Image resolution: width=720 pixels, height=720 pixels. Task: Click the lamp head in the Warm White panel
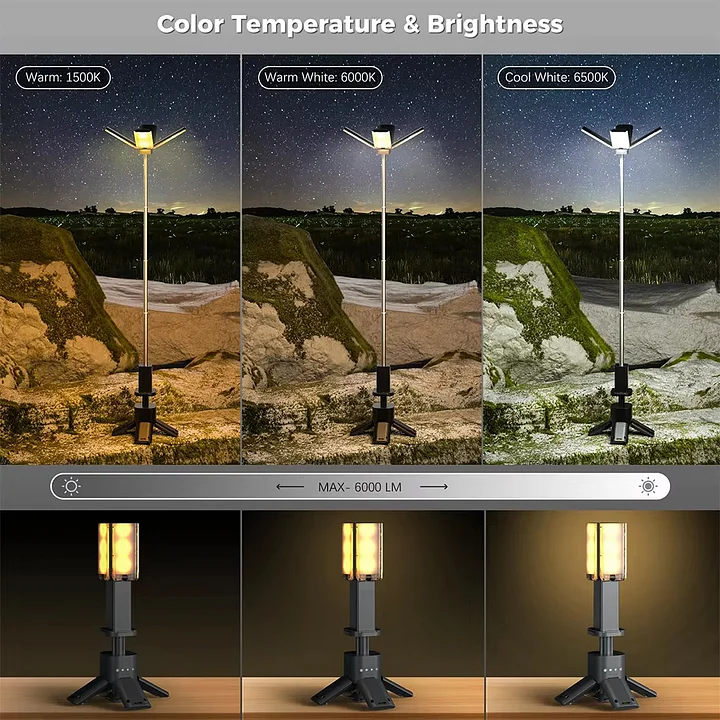[x=382, y=138]
